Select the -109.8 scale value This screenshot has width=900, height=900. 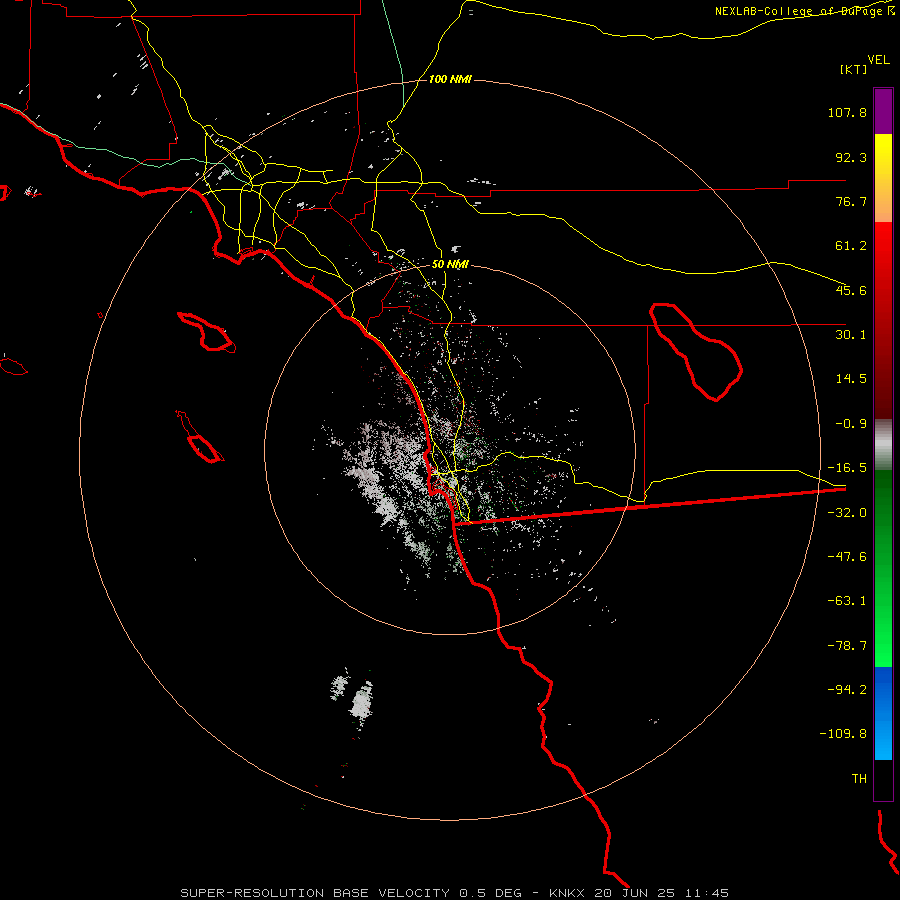point(843,734)
